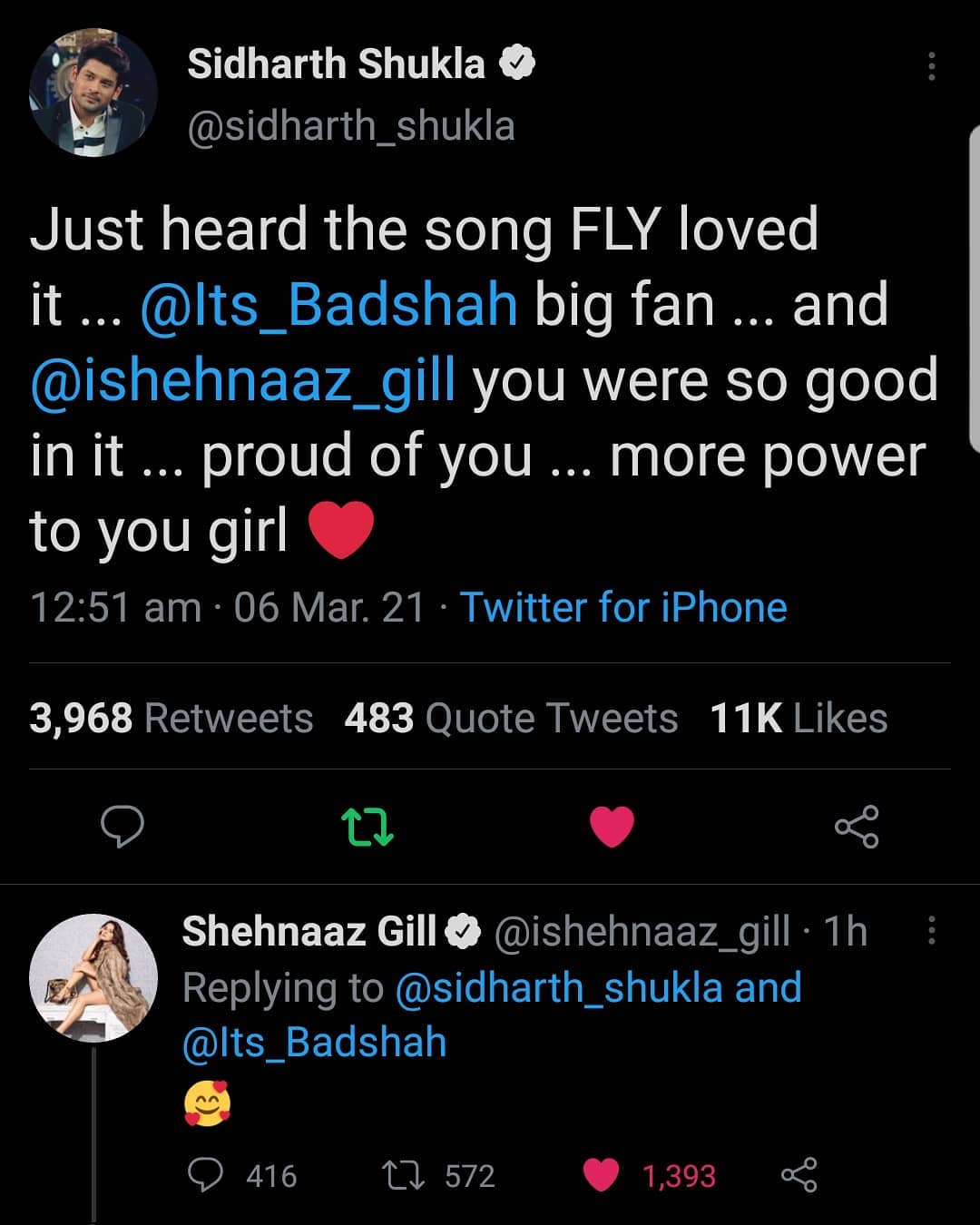View the 11K Likes list
This screenshot has height=1225, width=980.
coord(799,719)
